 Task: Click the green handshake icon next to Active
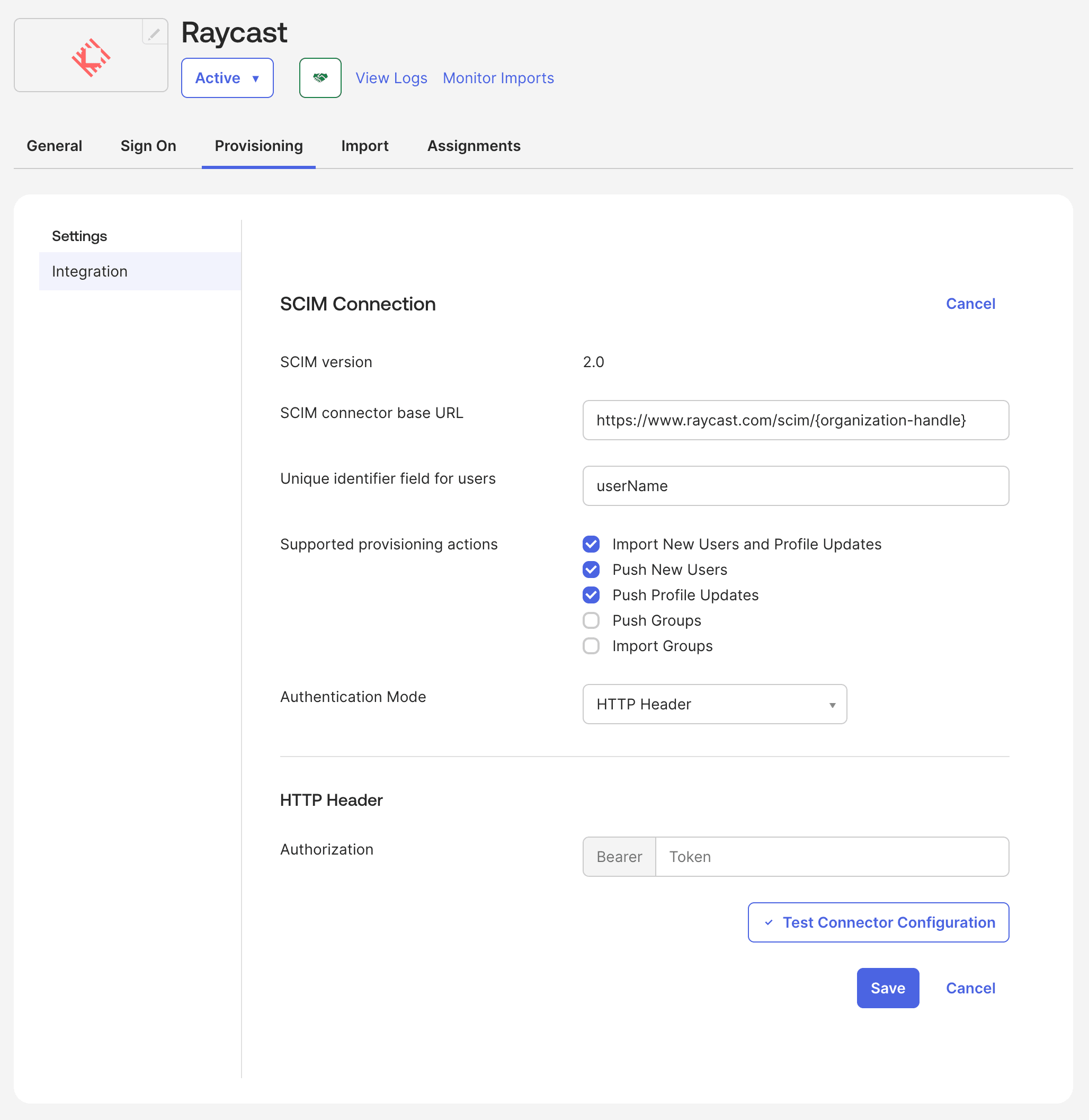(320, 78)
